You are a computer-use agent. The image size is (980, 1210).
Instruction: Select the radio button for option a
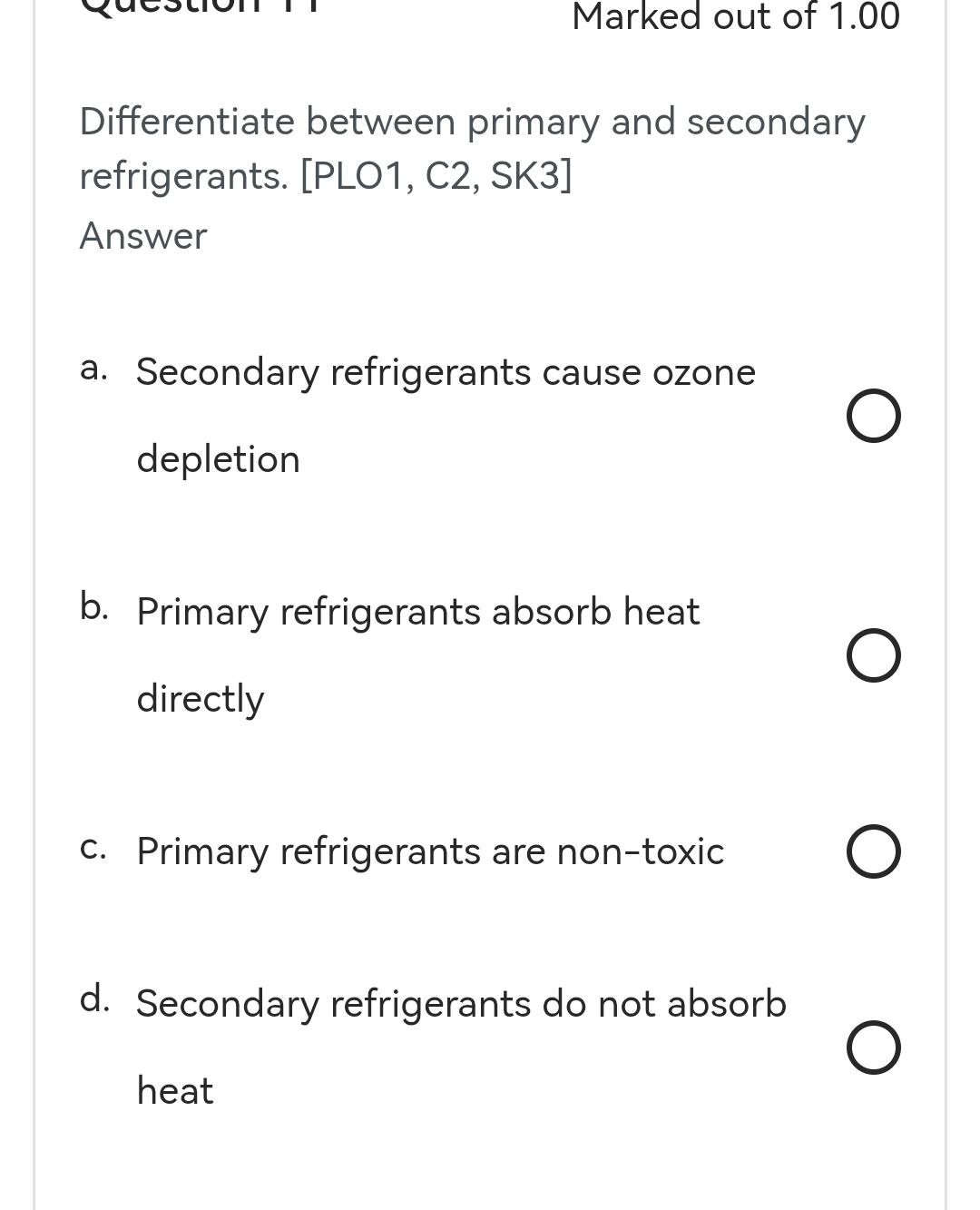[x=874, y=415]
